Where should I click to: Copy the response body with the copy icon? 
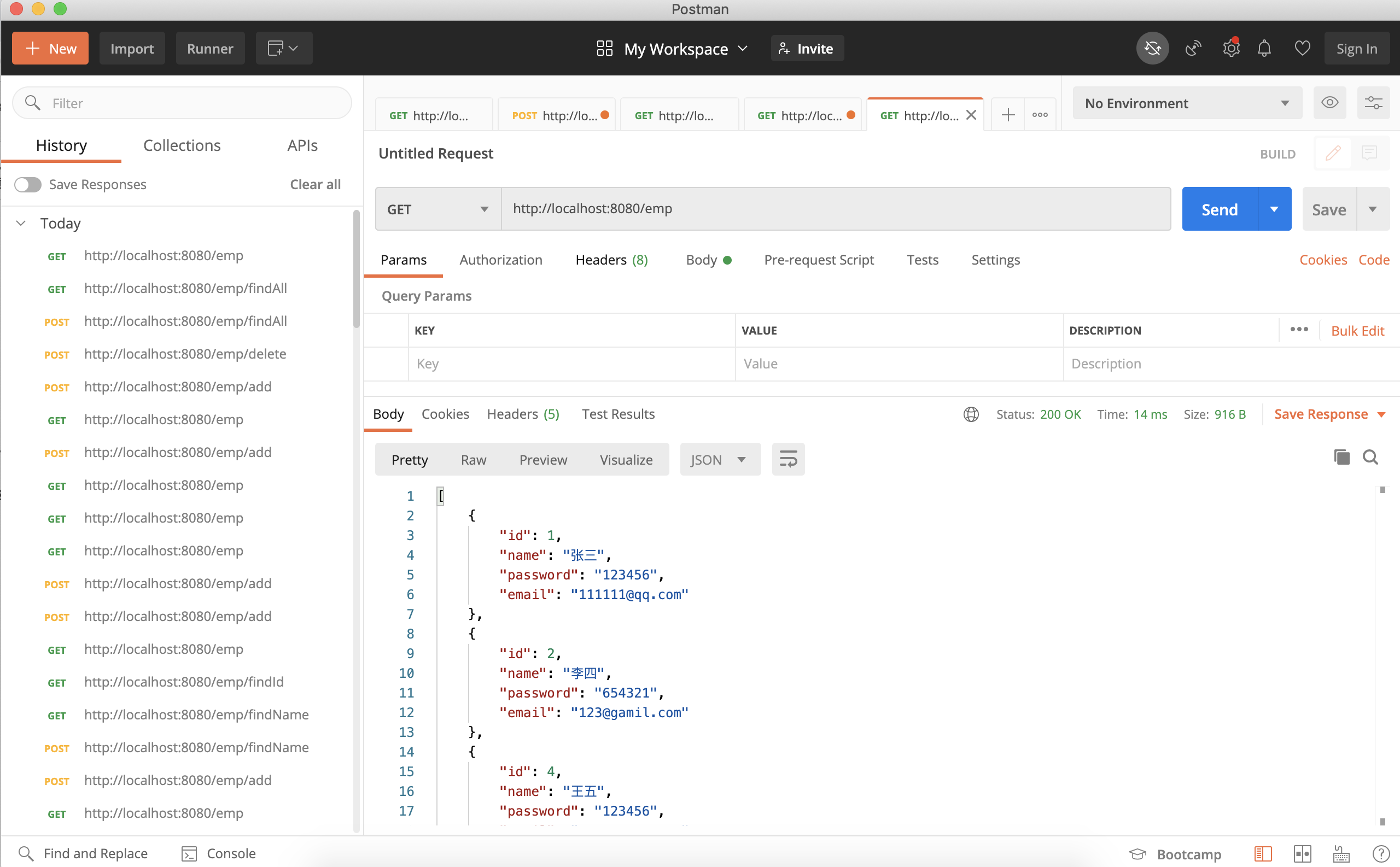[1341, 457]
